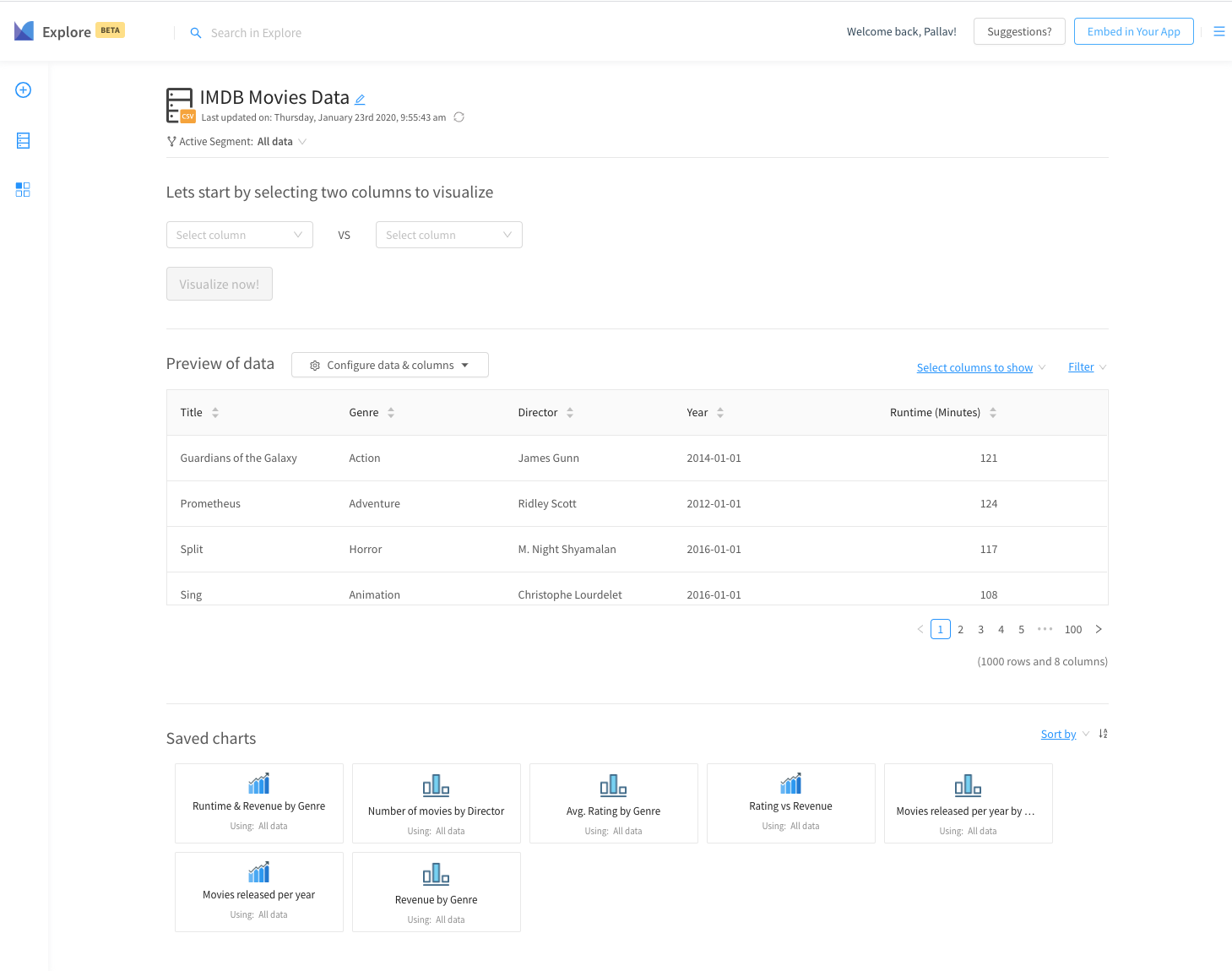
Task: Go to page 5
Action: 1022,629
